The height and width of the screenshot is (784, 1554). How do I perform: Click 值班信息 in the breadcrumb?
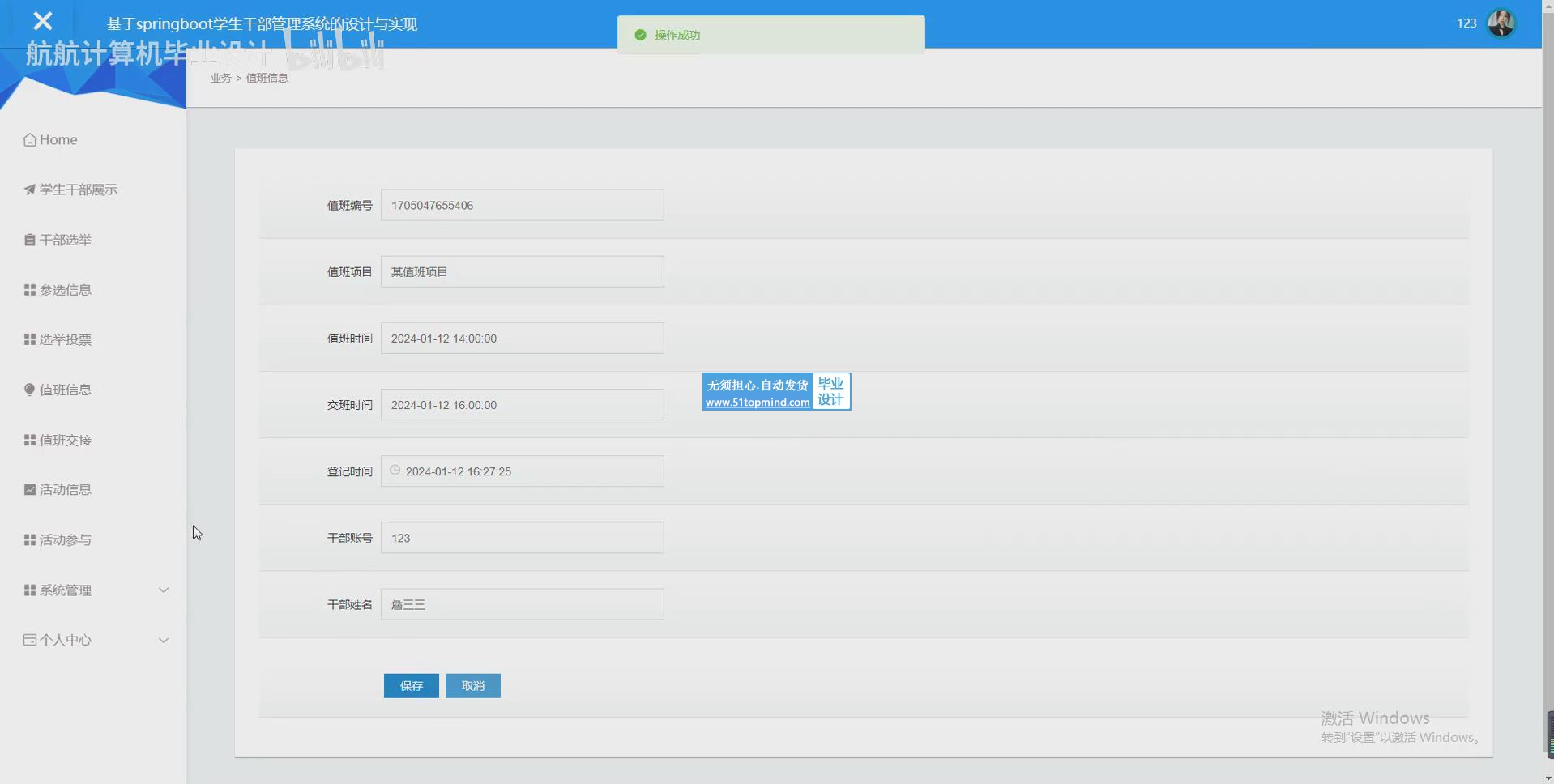click(x=267, y=78)
